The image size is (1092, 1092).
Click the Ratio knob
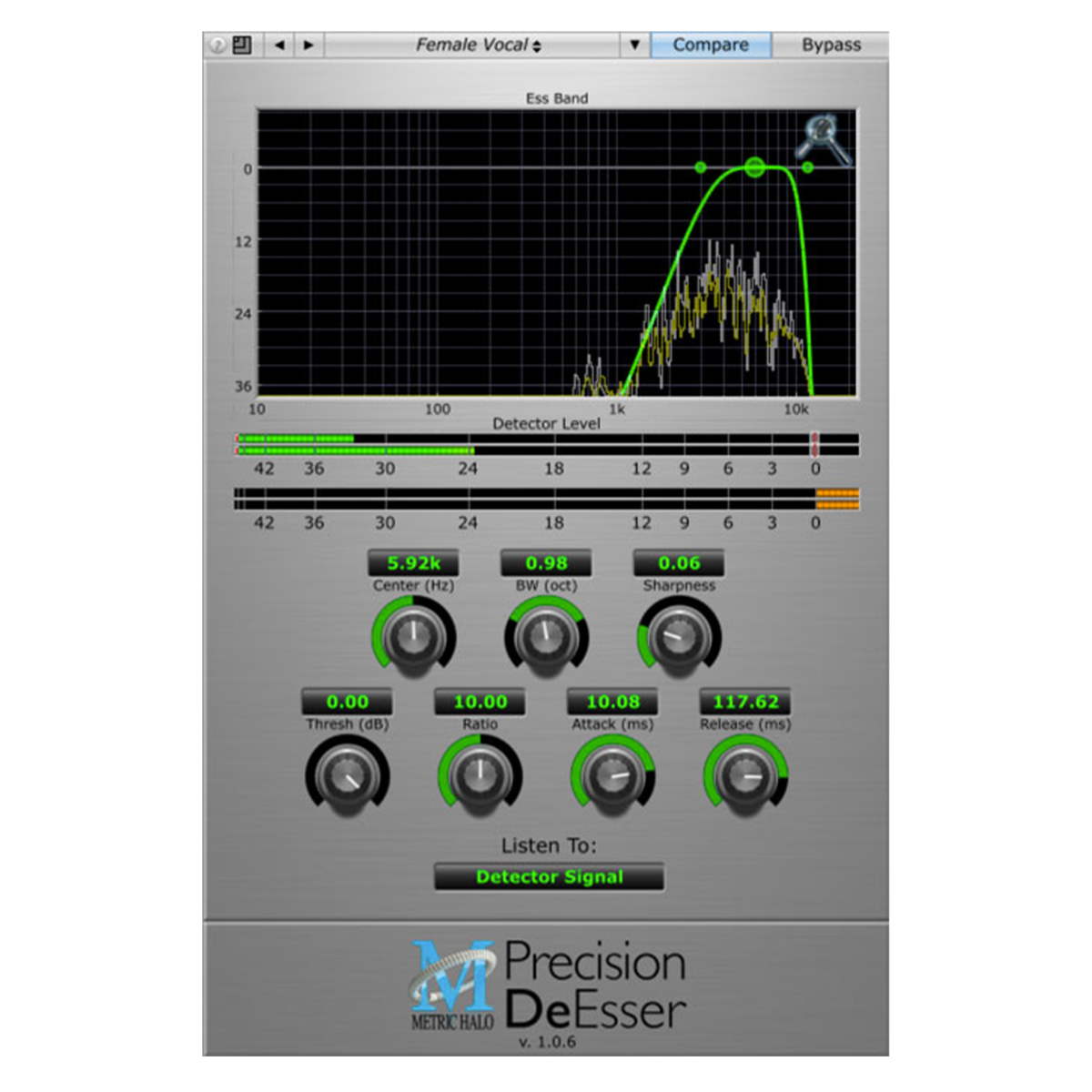click(480, 775)
